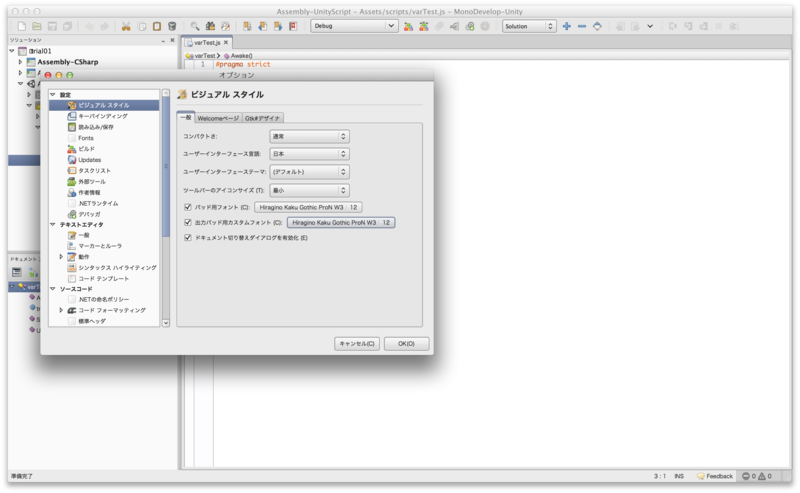Expand the コード フォーマッティング tree node

tap(61, 310)
